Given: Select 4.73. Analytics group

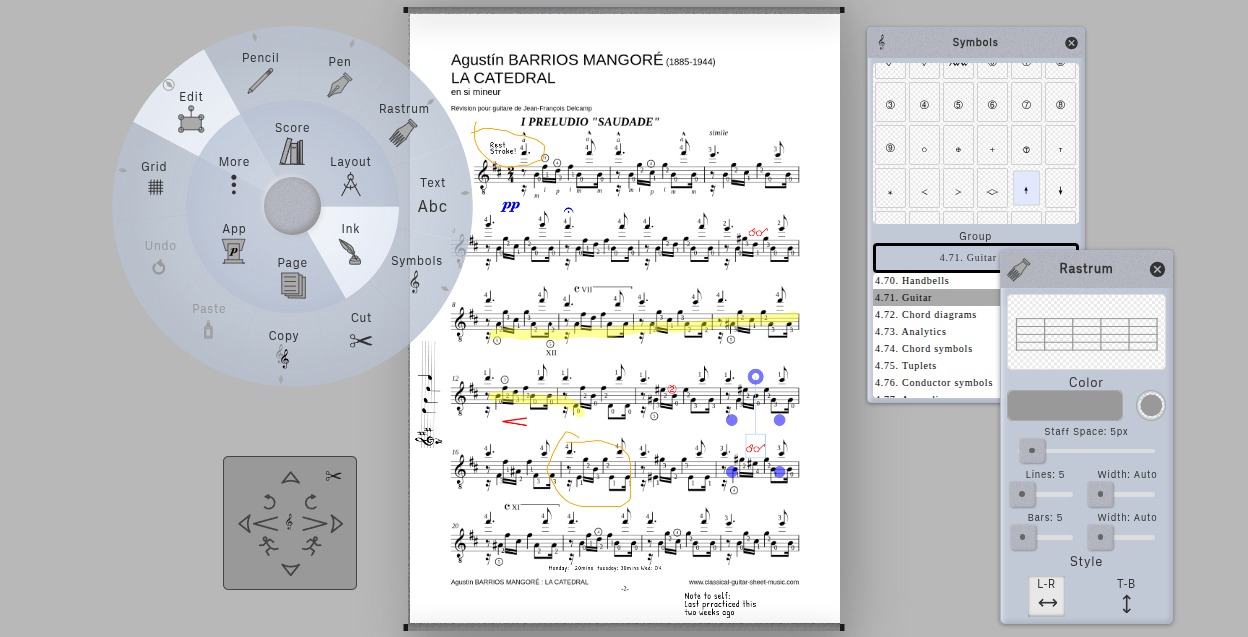Looking at the screenshot, I should coord(936,332).
